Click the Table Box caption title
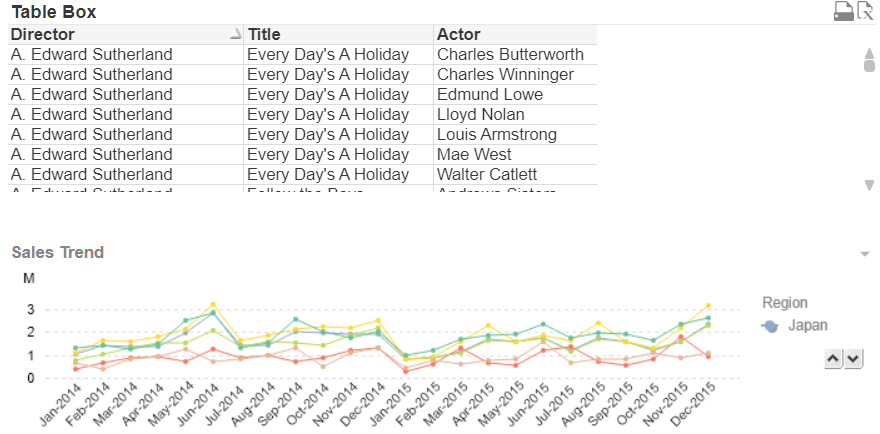The image size is (880, 434). pyautogui.click(x=54, y=12)
